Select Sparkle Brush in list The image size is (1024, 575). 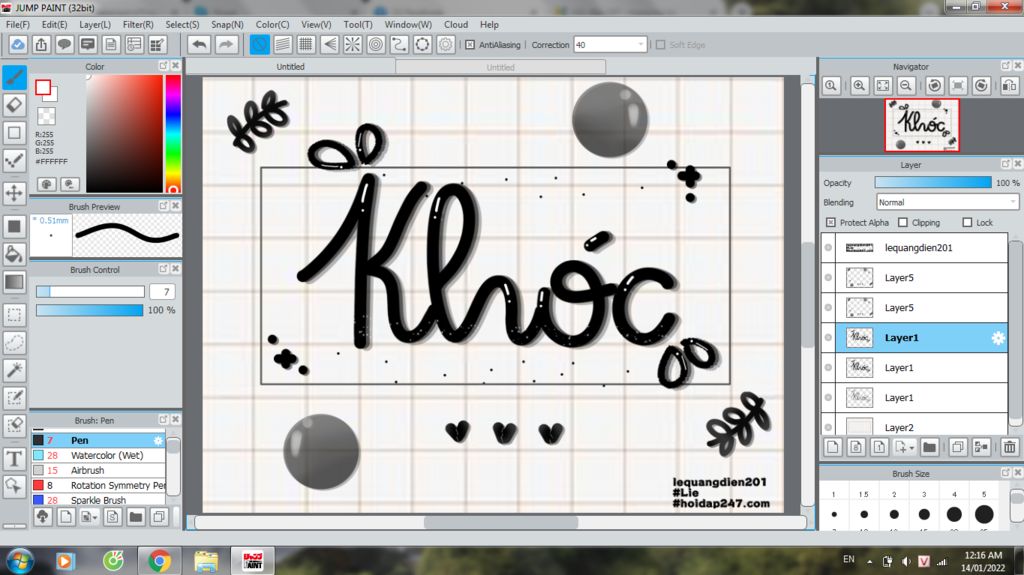(x=98, y=500)
